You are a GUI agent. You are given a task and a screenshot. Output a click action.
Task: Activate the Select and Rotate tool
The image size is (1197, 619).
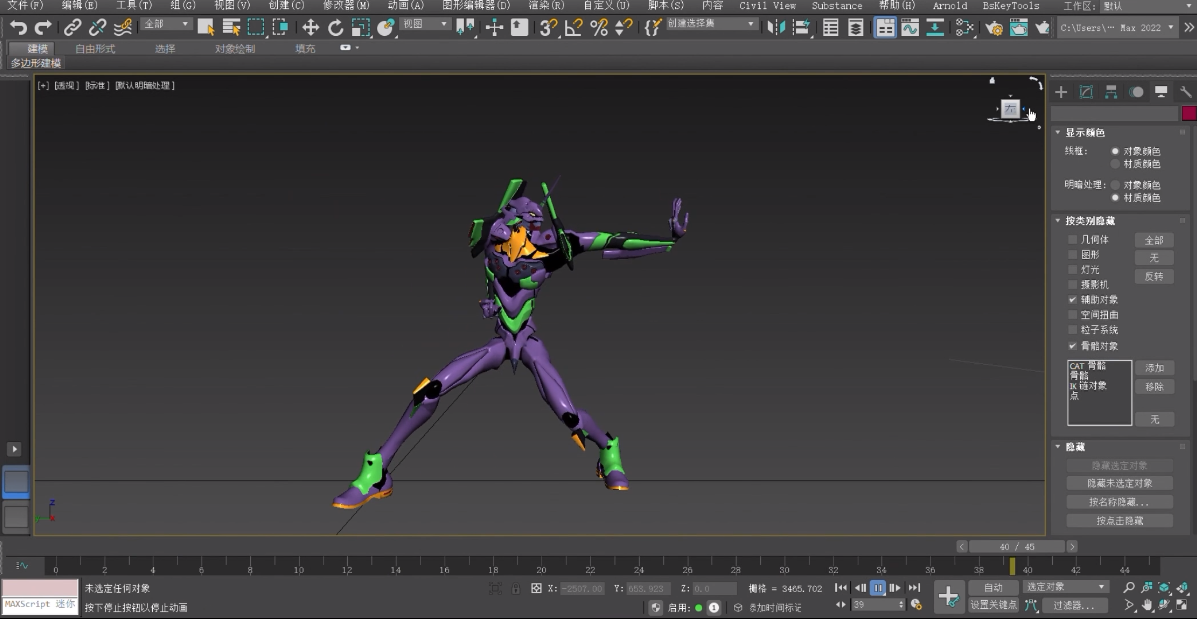pos(335,28)
